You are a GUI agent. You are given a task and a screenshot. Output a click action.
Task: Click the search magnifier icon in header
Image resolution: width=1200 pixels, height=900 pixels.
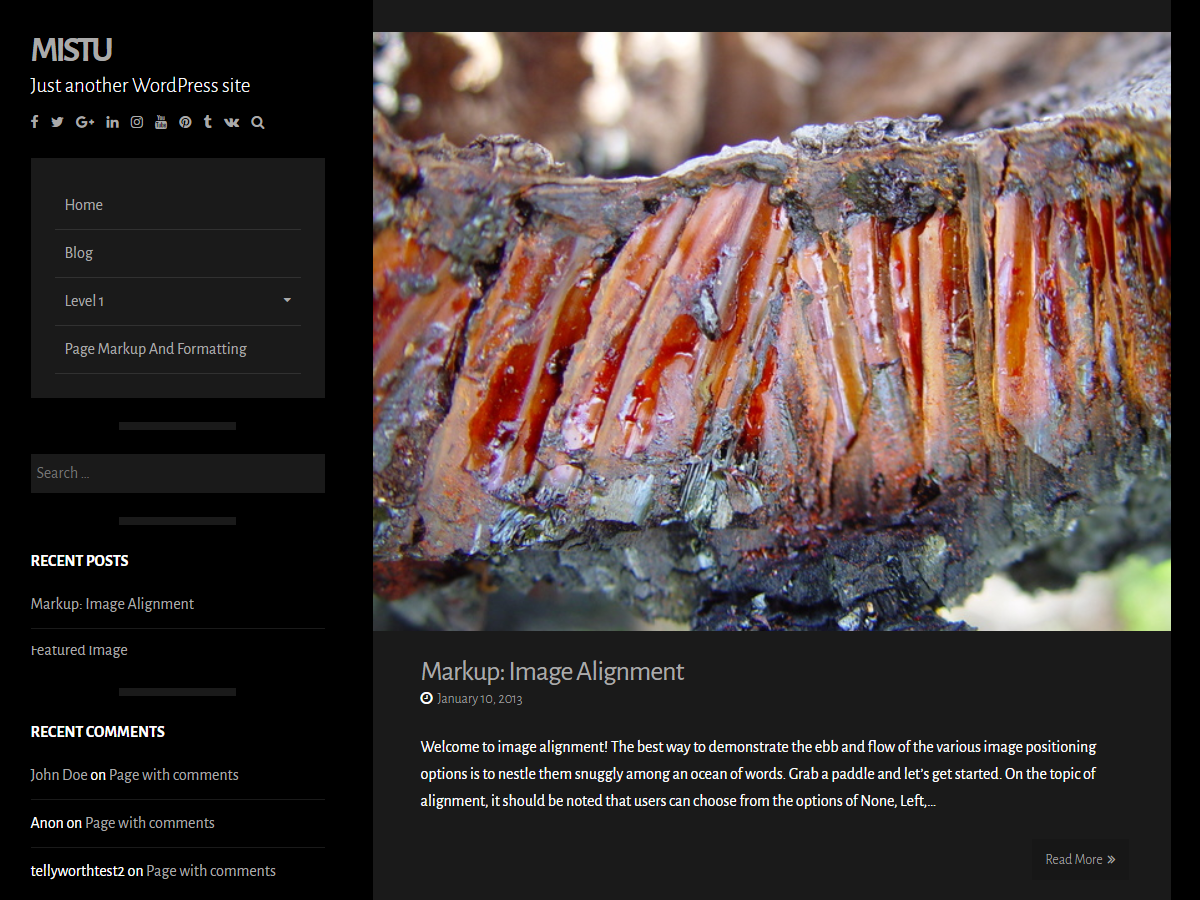[x=258, y=122]
